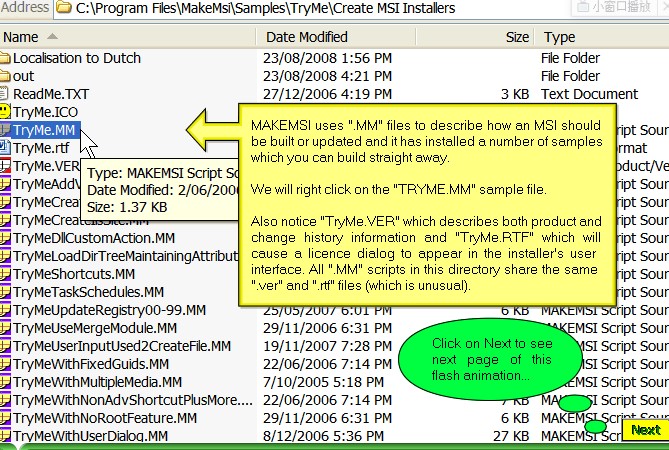Select the Localisation to Dutch folder icon
The height and width of the screenshot is (450, 669).
pyautogui.click(x=5, y=58)
